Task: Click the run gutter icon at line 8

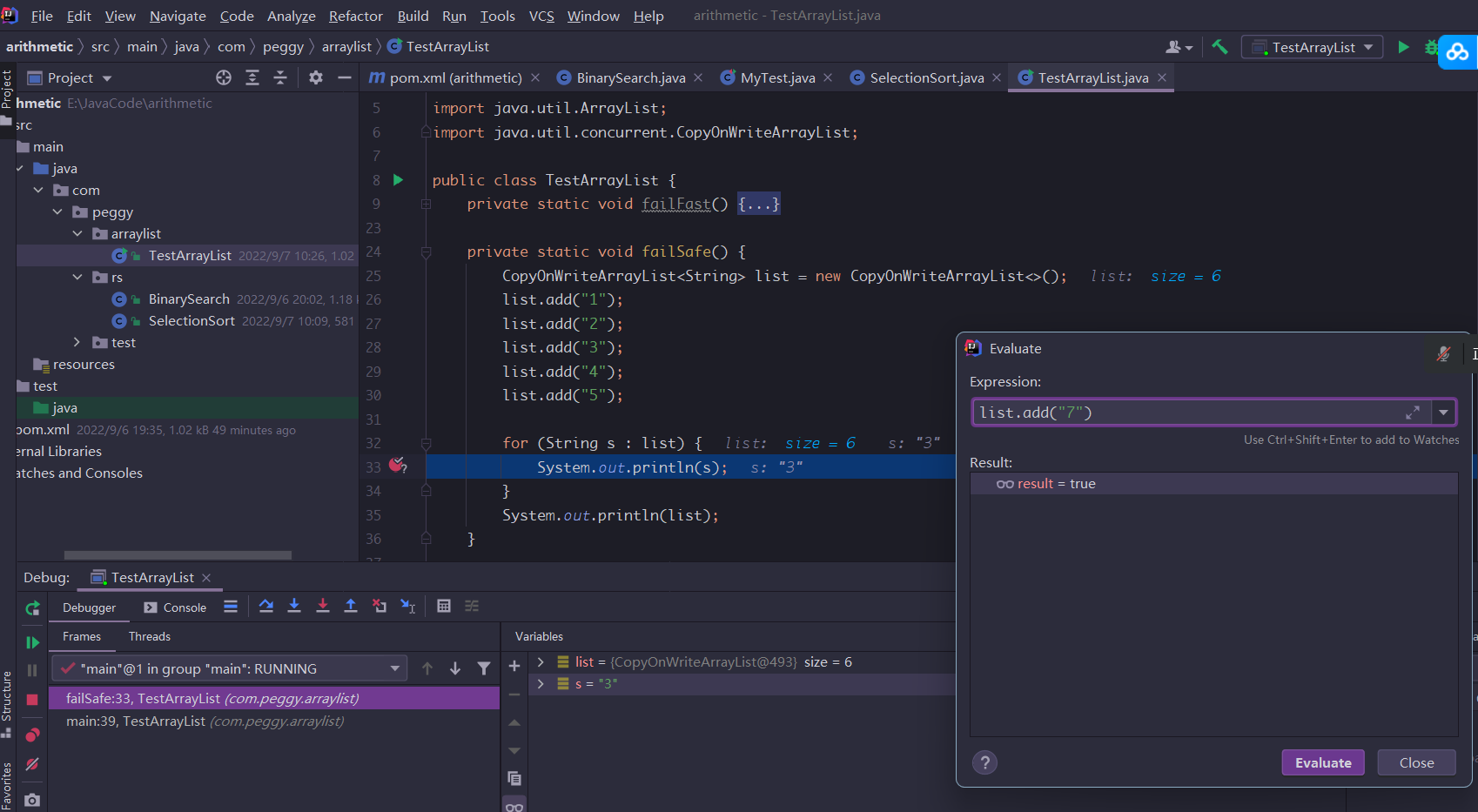Action: (x=398, y=180)
